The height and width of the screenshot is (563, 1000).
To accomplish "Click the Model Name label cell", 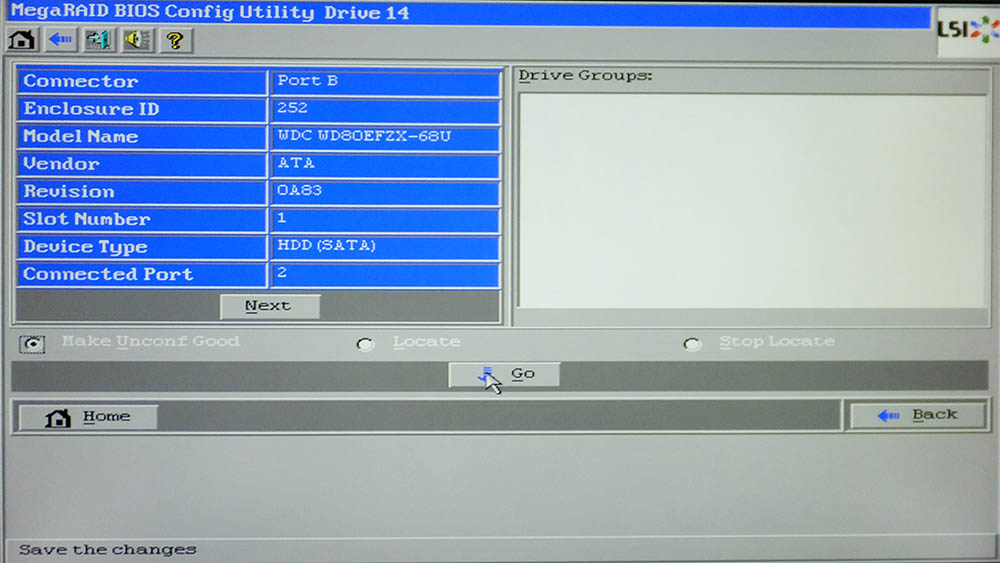I will pos(142,136).
